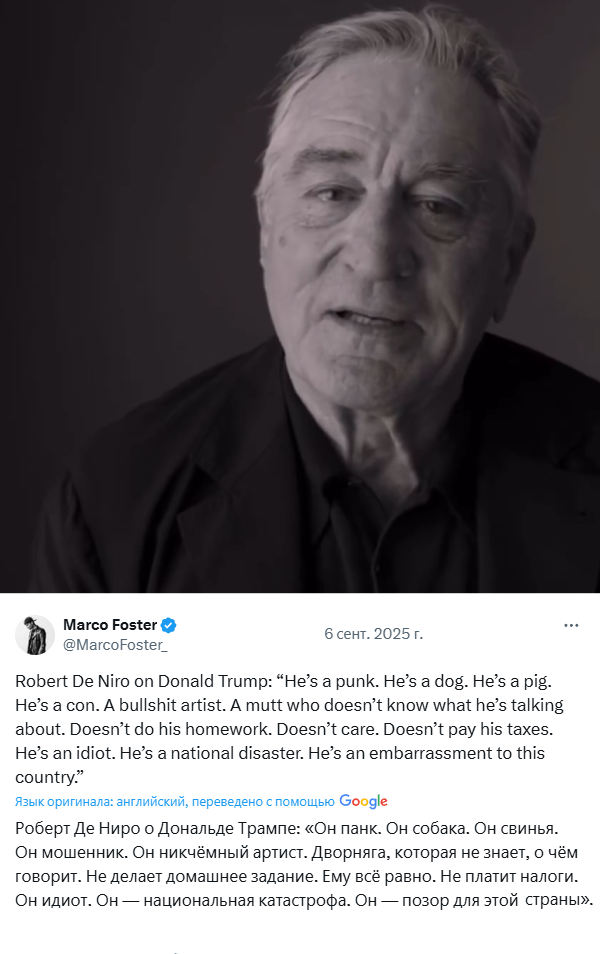Screen dimensions: 600x954
Task: Open the Marco Foster display name
Action: click(x=109, y=625)
